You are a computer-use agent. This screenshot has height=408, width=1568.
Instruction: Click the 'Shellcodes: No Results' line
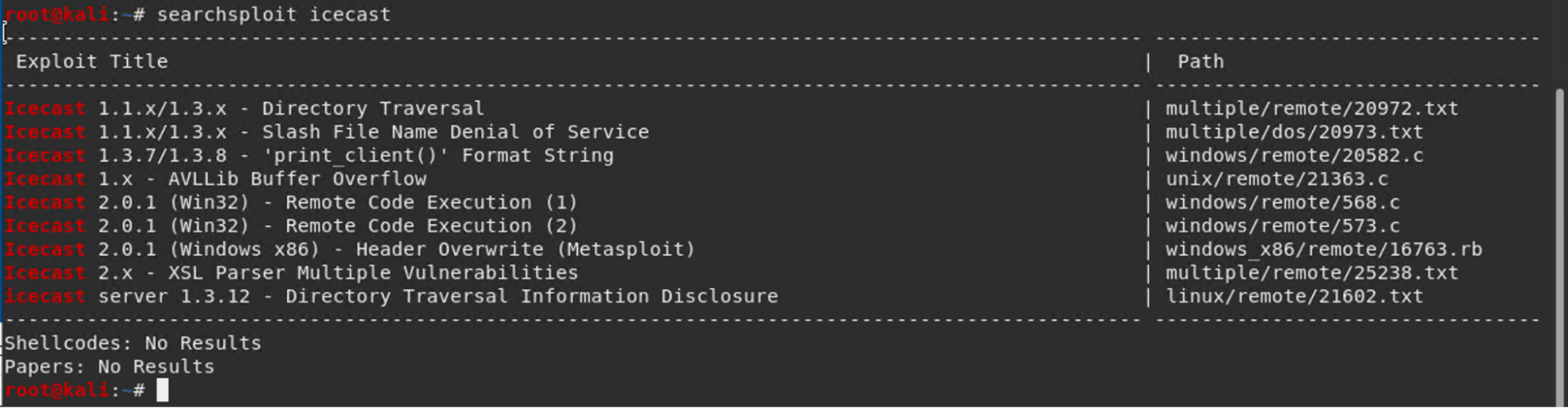[133, 344]
